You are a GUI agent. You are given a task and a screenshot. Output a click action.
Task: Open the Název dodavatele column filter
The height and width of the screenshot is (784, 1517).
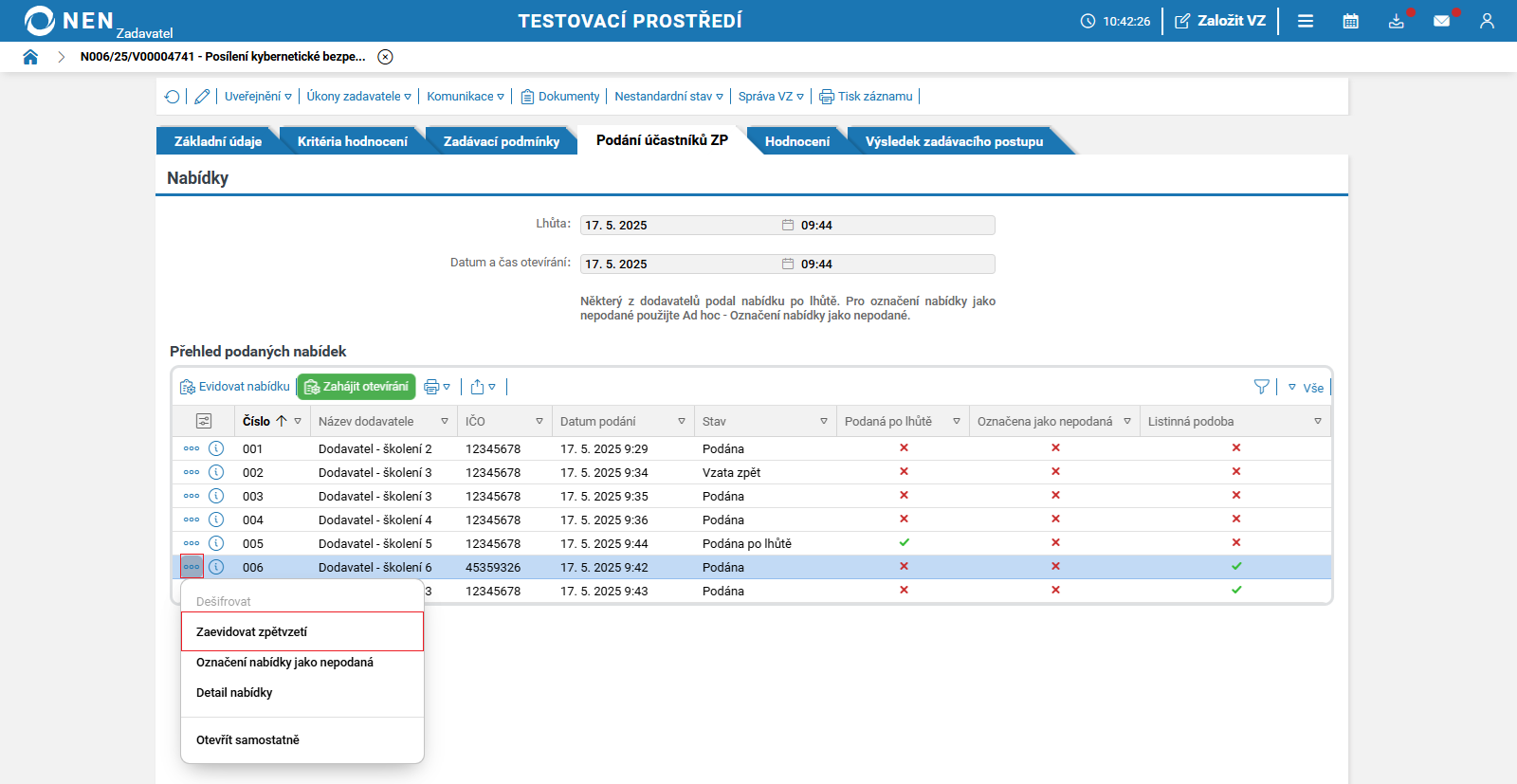(445, 421)
